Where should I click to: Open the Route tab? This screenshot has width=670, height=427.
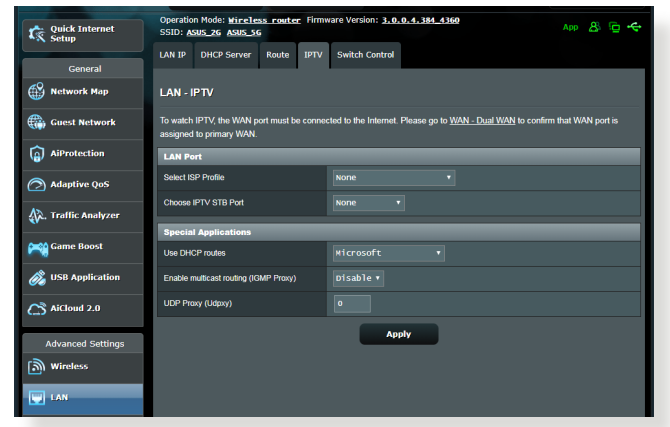click(x=277, y=55)
